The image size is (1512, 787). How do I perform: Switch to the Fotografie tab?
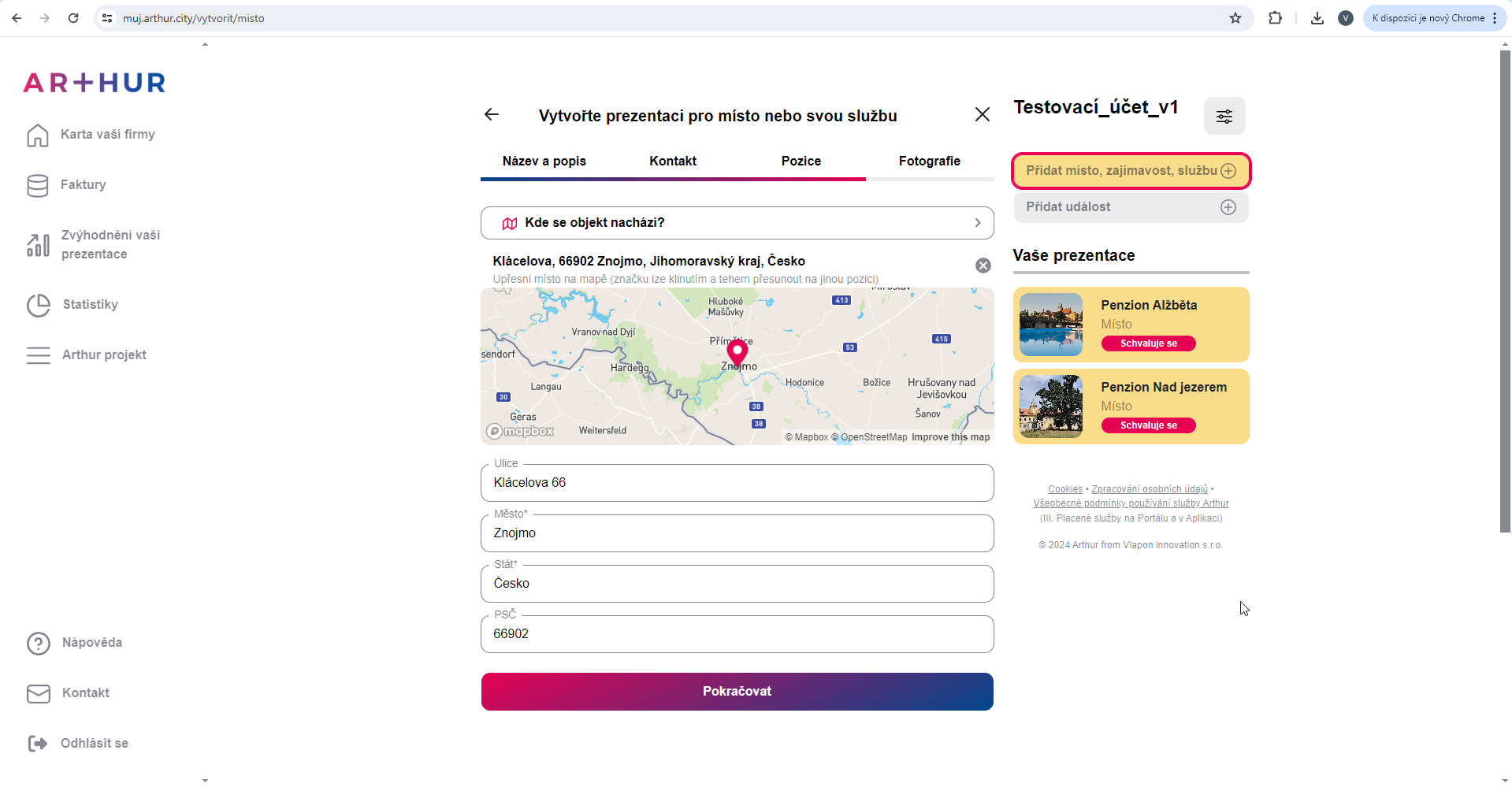929,161
